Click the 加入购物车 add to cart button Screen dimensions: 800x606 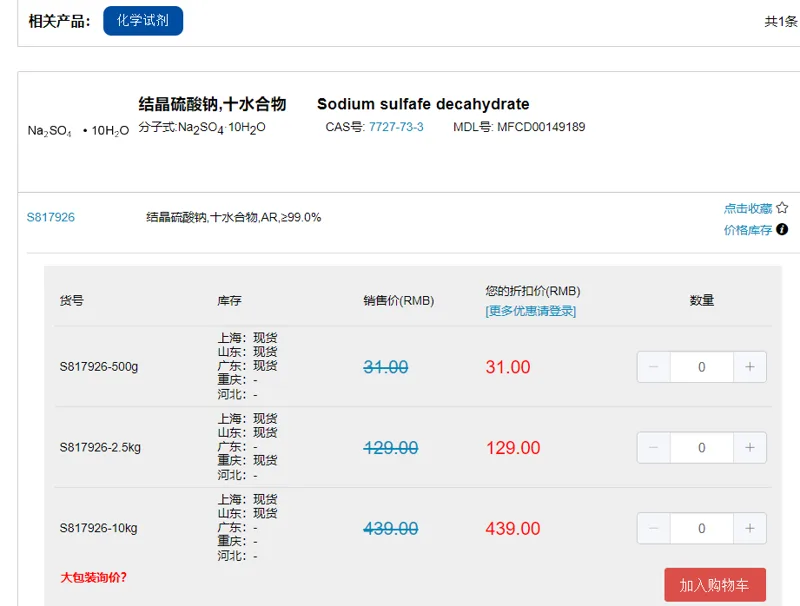[715, 585]
